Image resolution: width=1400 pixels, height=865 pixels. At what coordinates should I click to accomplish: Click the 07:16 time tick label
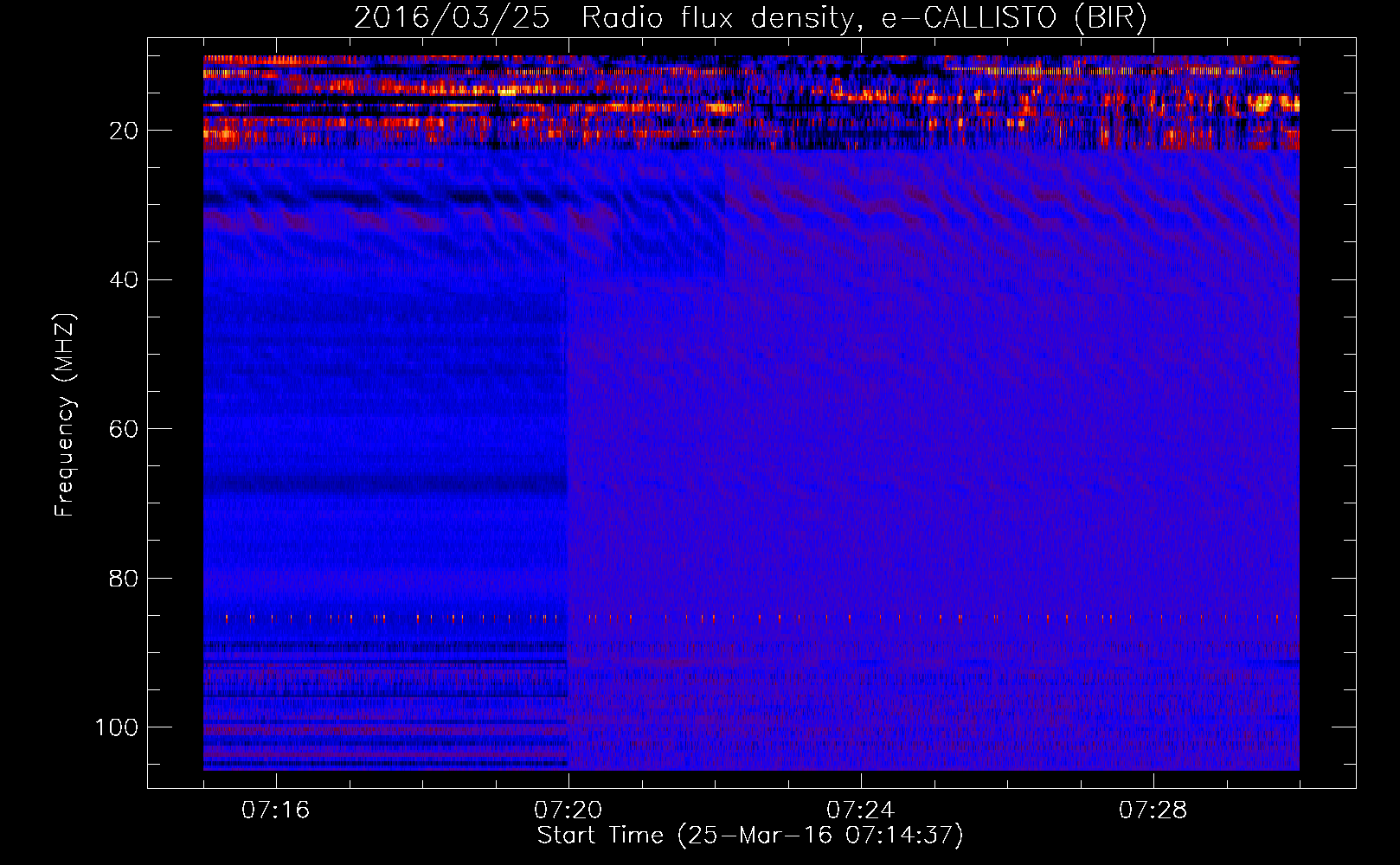(x=275, y=811)
